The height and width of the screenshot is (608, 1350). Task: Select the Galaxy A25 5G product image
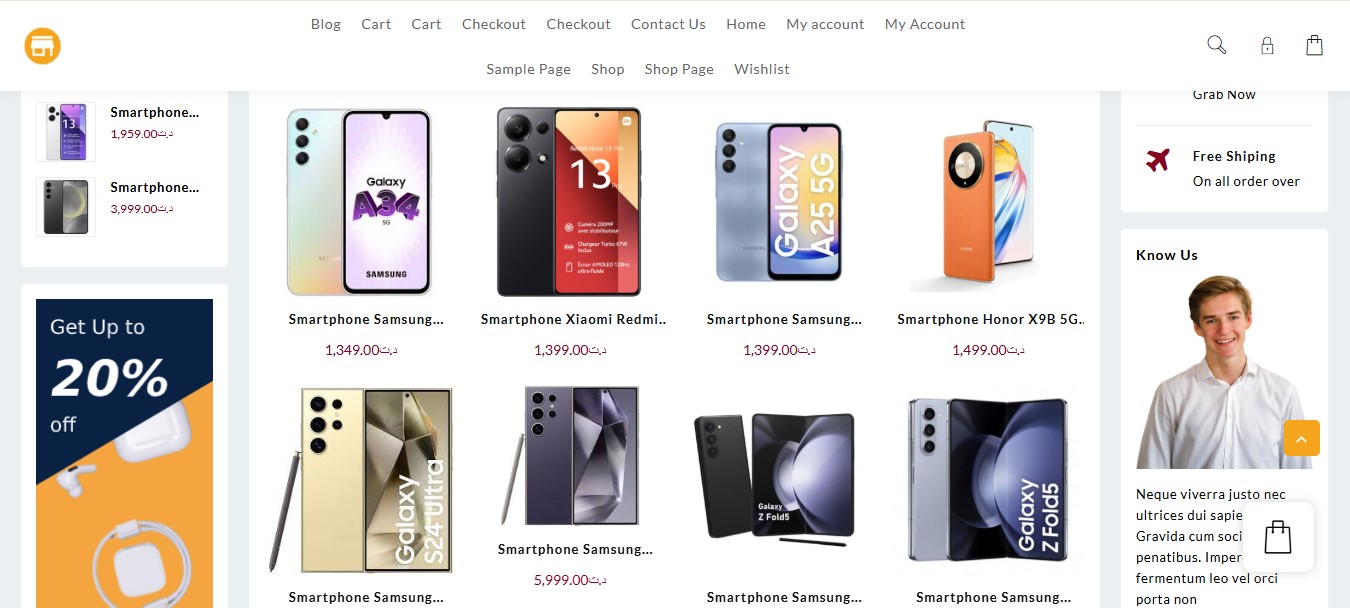(x=778, y=202)
